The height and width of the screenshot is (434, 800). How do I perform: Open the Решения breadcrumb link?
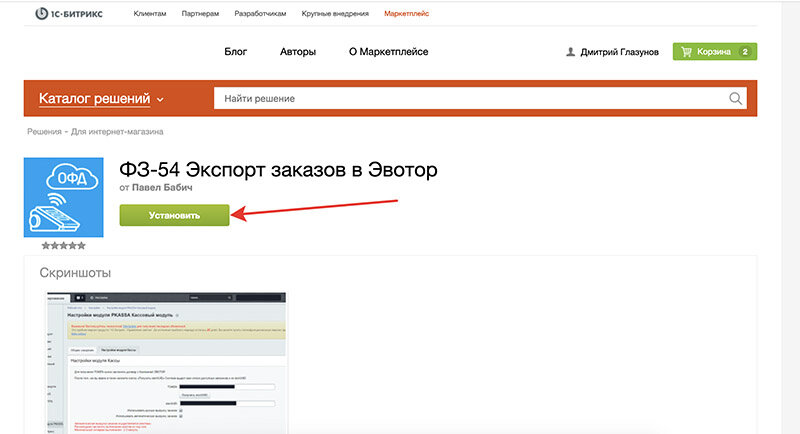tap(44, 132)
